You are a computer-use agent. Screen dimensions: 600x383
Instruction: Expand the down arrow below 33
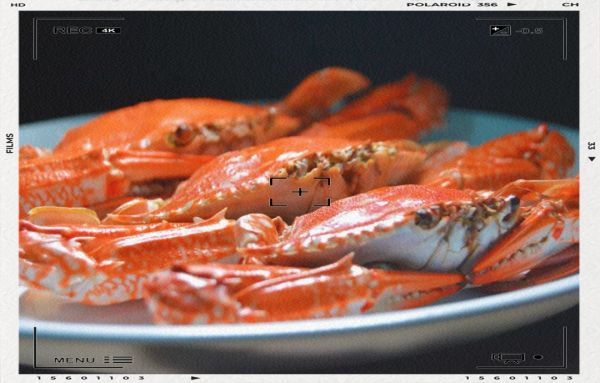[x=591, y=159]
